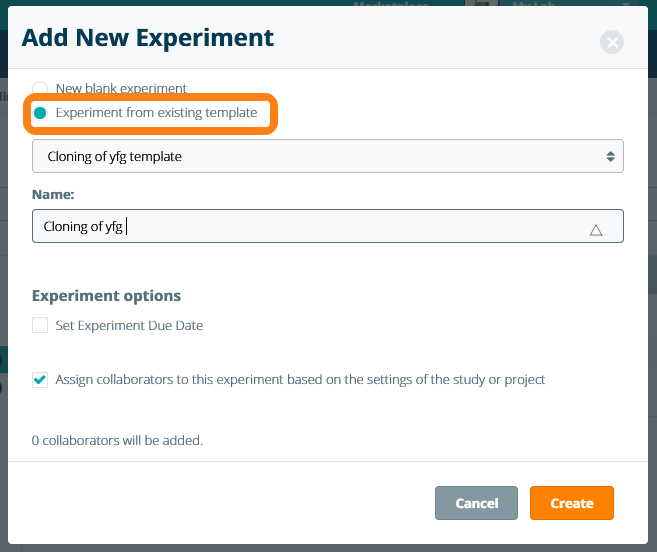Open the Cloning of yfg template dropdown
657x552 pixels.
327,156
